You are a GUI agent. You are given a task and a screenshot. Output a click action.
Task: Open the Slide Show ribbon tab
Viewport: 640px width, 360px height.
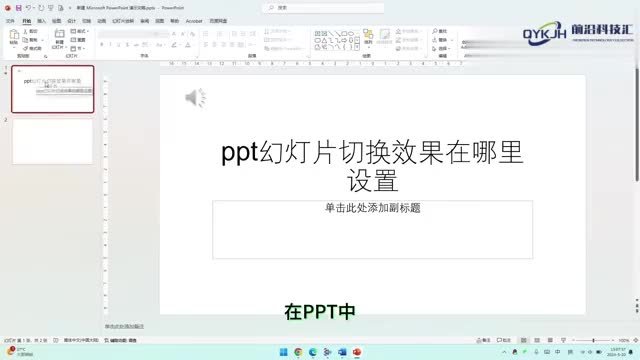[123, 21]
